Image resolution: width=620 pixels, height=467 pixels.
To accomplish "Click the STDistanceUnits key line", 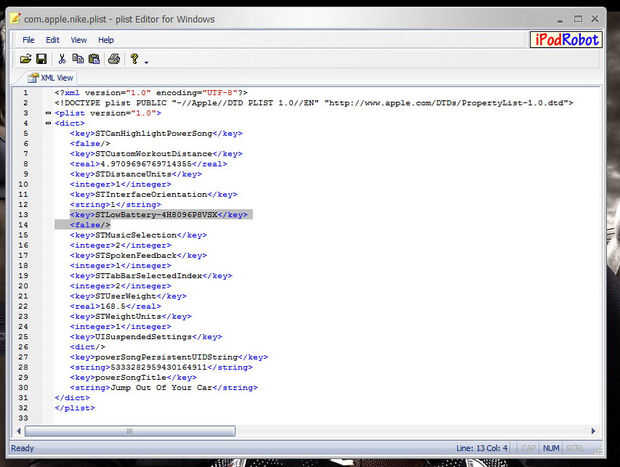I will tap(136, 174).
